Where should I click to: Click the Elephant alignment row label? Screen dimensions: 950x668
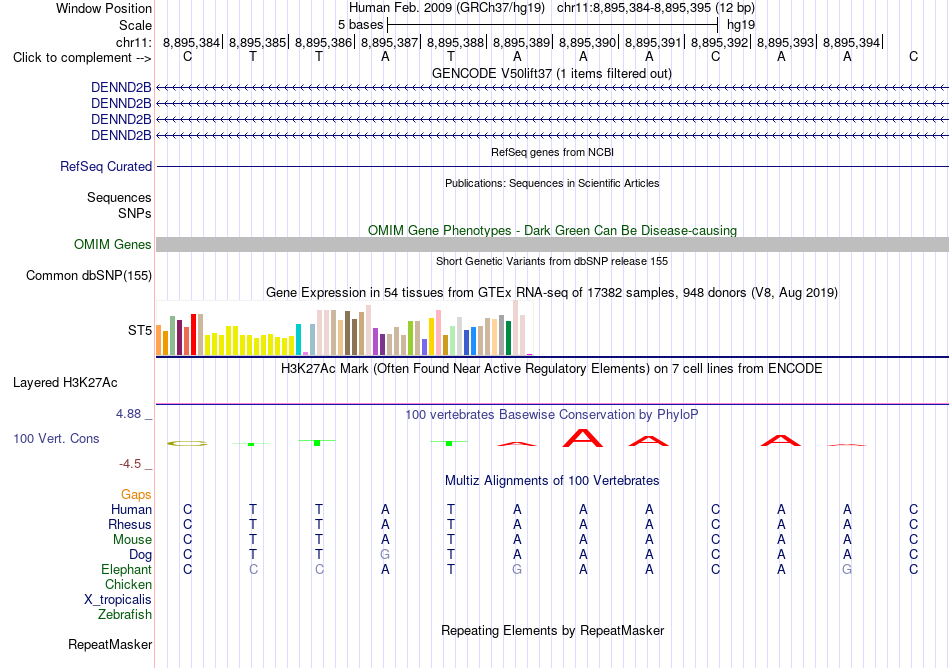[x=126, y=569]
